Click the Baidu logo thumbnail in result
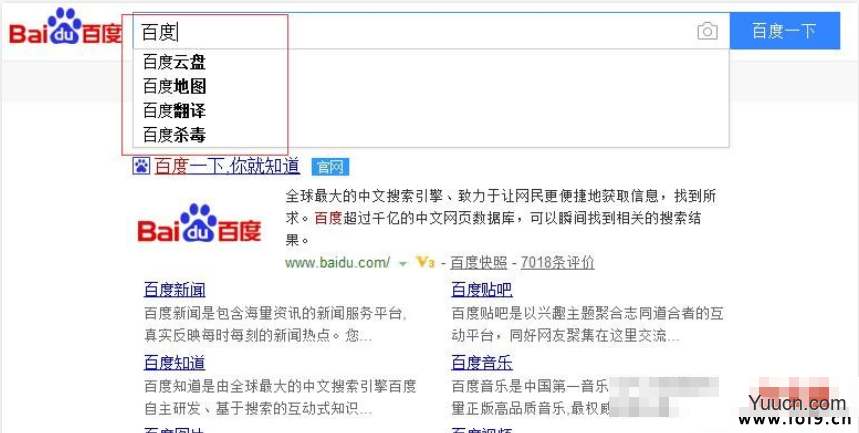Viewport: 859px width, 433px height. [x=199, y=223]
